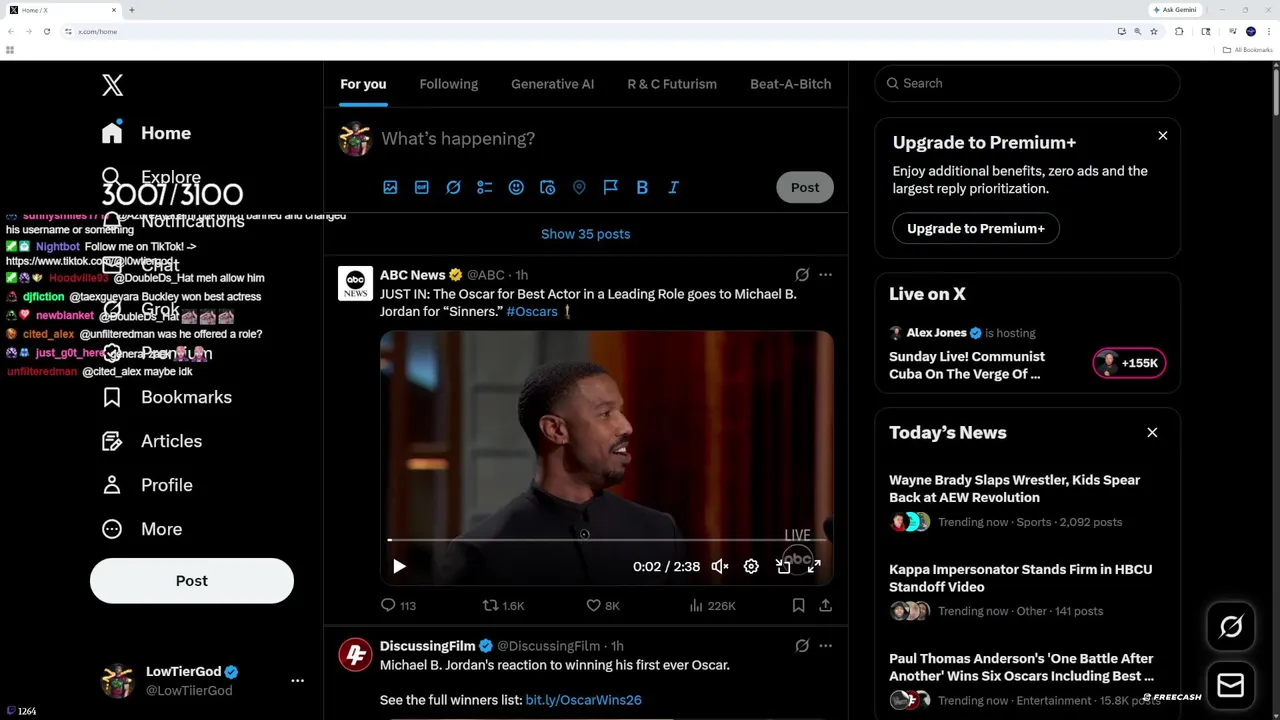The height and width of the screenshot is (720, 1280).
Task: Click Show 35 posts link
Action: (x=586, y=234)
